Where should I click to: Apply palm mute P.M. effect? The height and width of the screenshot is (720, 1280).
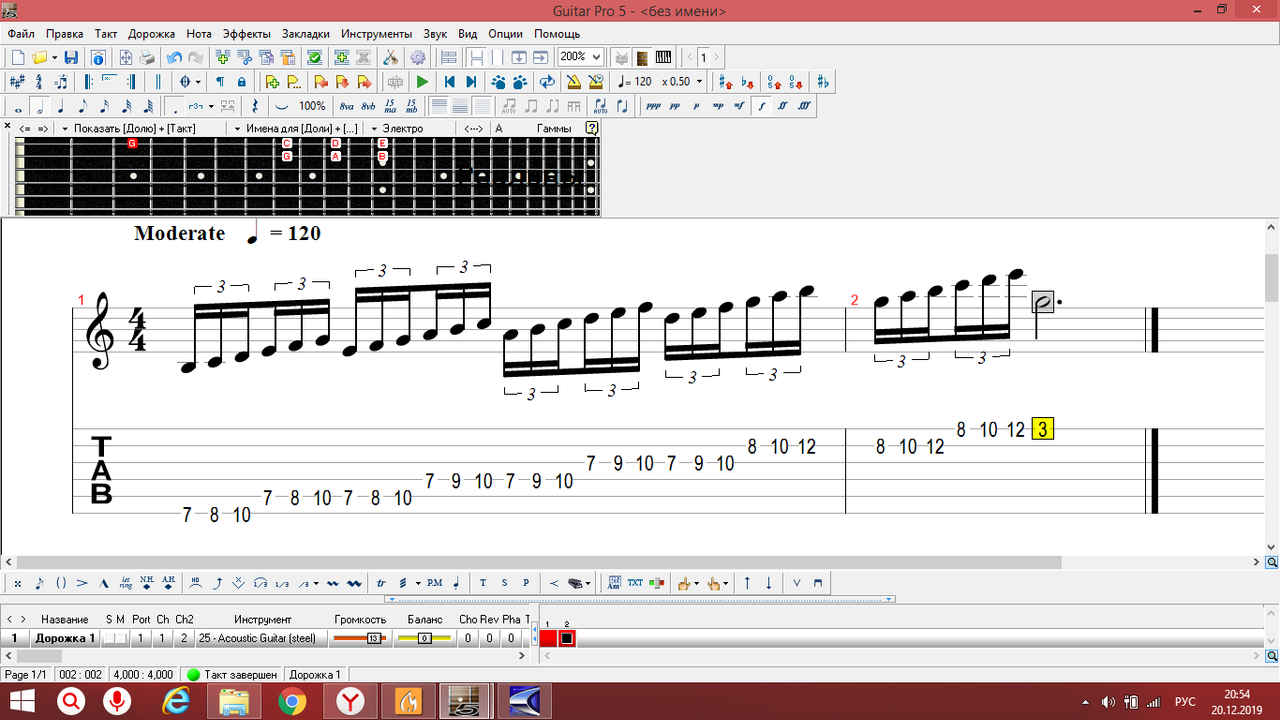(435, 583)
